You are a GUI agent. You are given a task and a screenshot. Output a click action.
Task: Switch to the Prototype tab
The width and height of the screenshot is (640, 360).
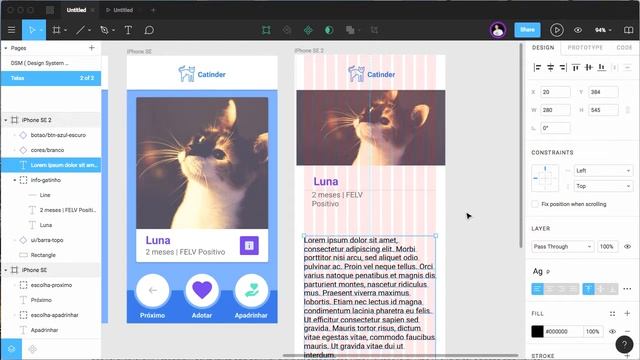click(x=585, y=48)
